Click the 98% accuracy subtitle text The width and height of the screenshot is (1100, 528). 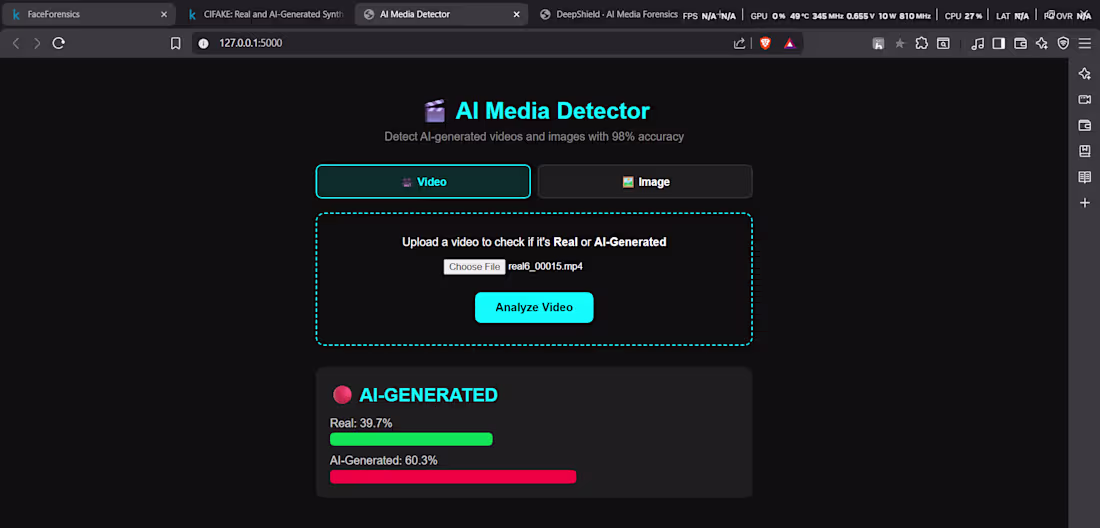tap(534, 137)
